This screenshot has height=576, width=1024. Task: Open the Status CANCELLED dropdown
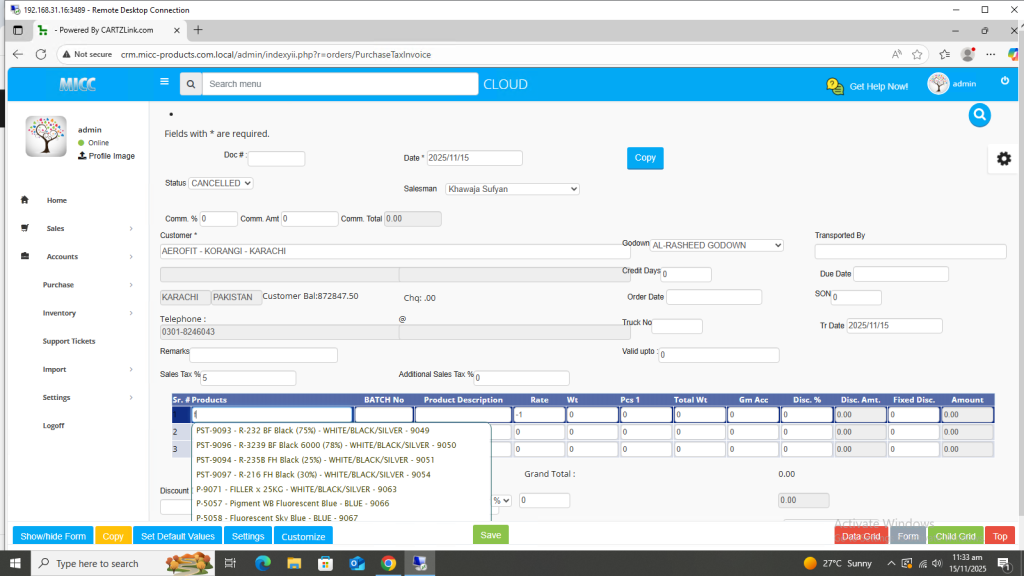[x=221, y=184]
